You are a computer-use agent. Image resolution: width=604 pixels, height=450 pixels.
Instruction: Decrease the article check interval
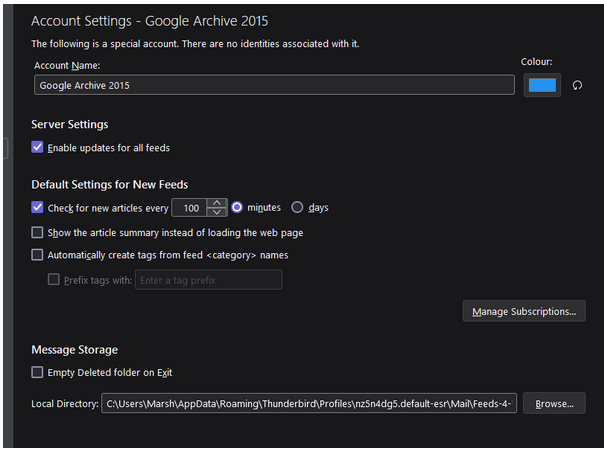[x=217, y=212]
